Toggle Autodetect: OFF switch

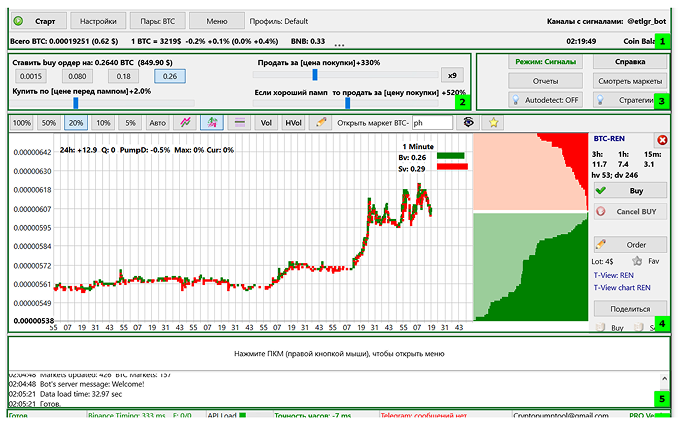point(546,100)
